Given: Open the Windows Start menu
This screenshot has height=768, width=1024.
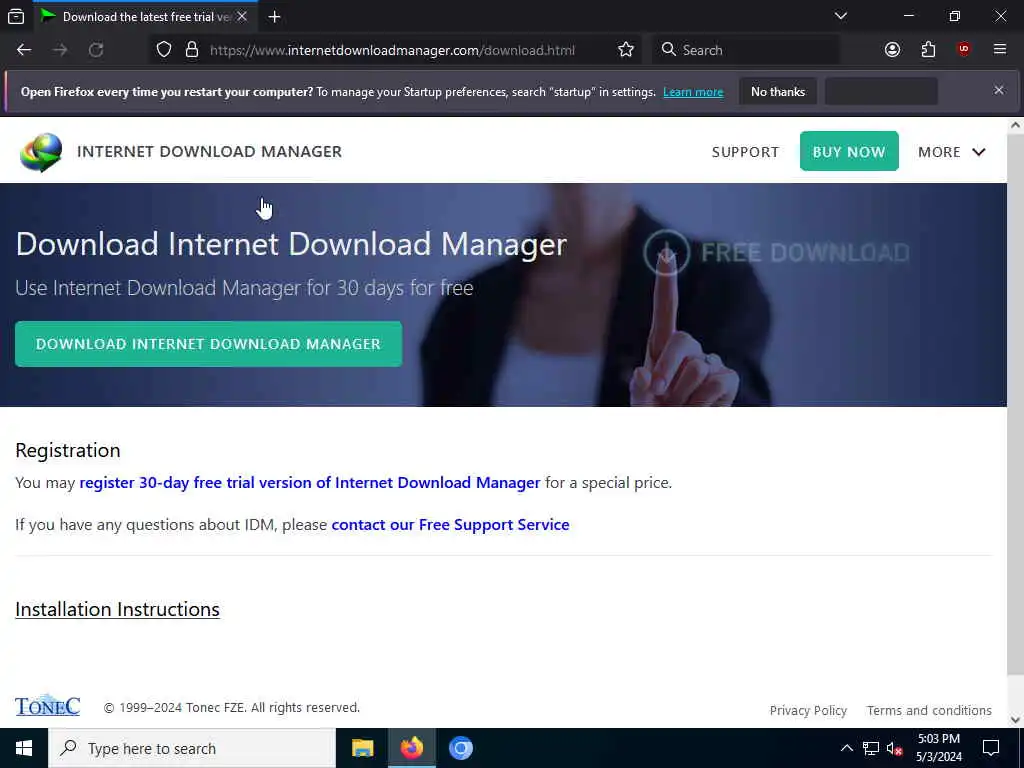Looking at the screenshot, I should 24,748.
